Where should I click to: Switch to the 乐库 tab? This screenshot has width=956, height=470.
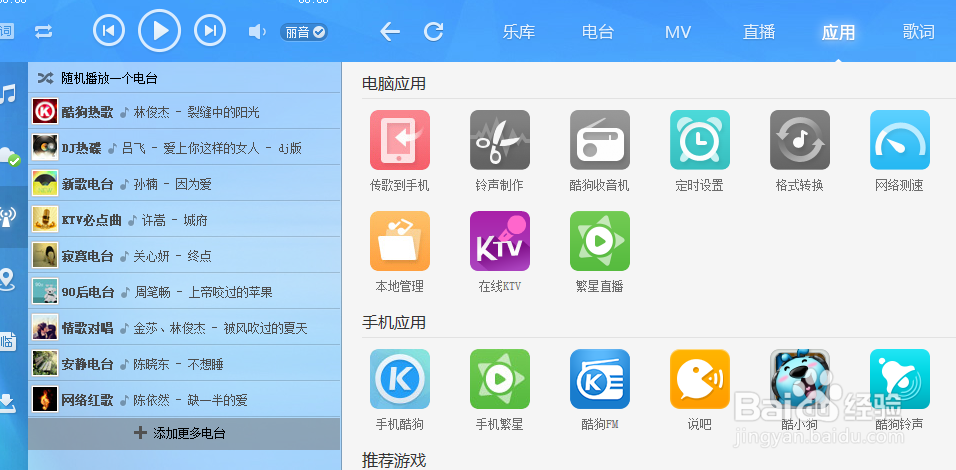pyautogui.click(x=519, y=32)
